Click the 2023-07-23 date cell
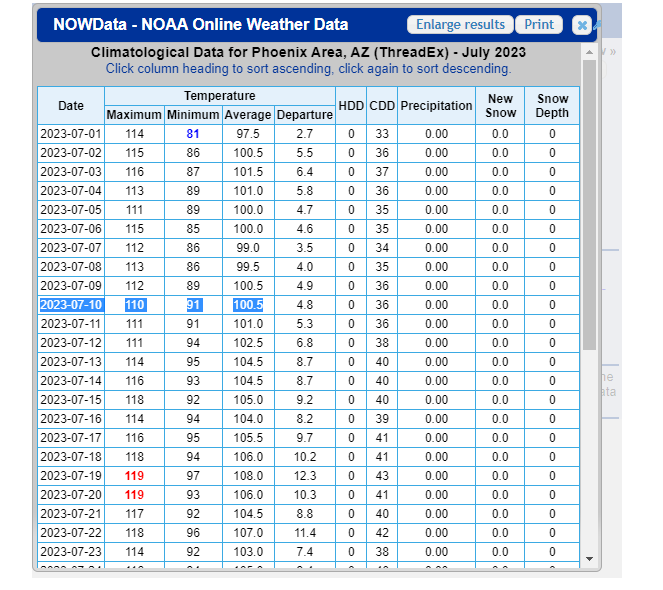 pos(71,552)
